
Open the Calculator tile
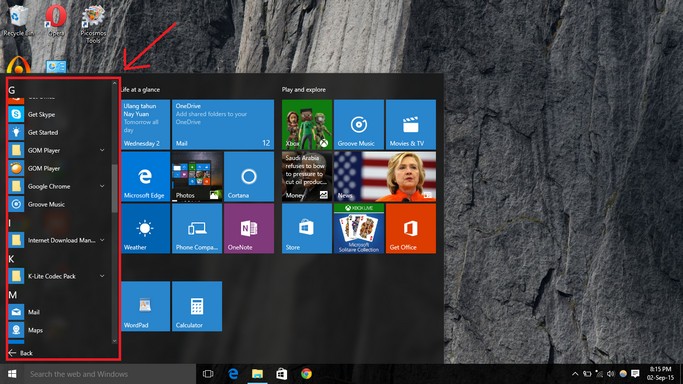197,306
